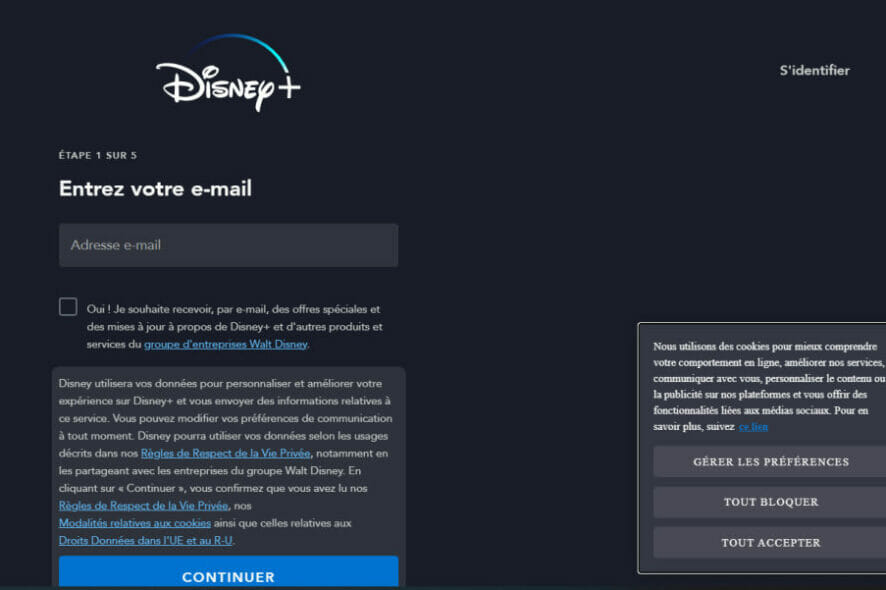886x590 pixels.
Task: Select TOUT BLOQUER to reject cookies
Action: click(771, 502)
